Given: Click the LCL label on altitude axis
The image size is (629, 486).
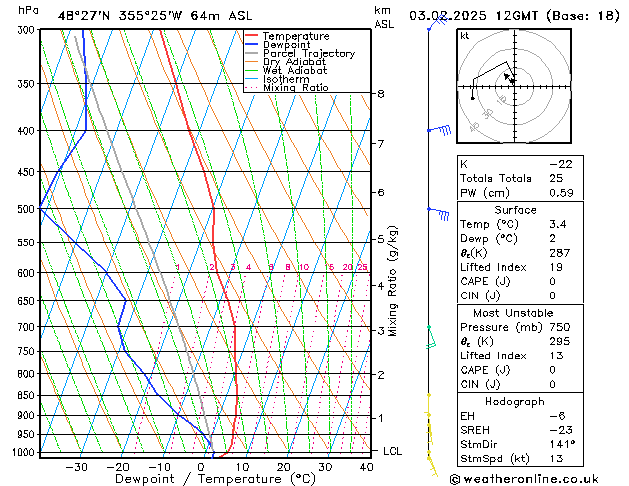Looking at the screenshot, I should pos(393,451).
